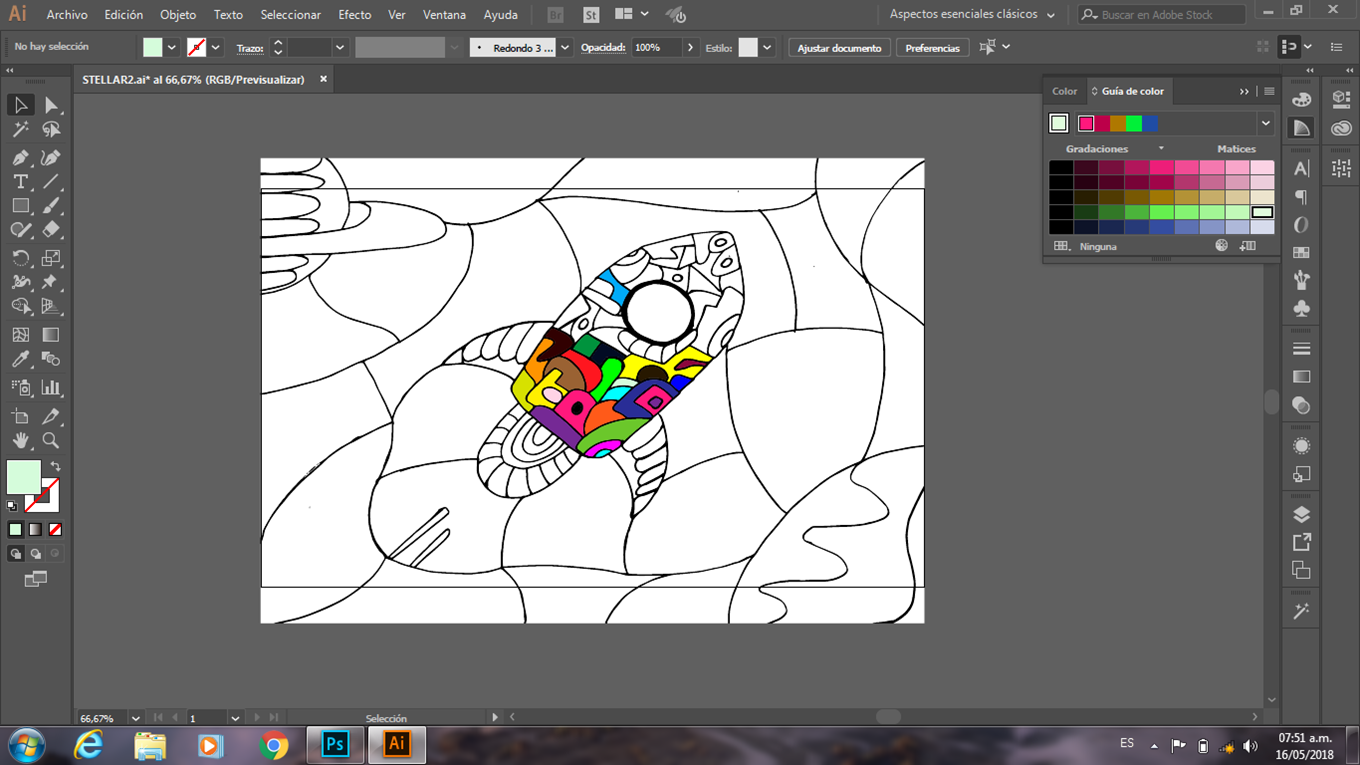This screenshot has width=1360, height=765.
Task: Select the Mesh tool
Action: coord(20,335)
